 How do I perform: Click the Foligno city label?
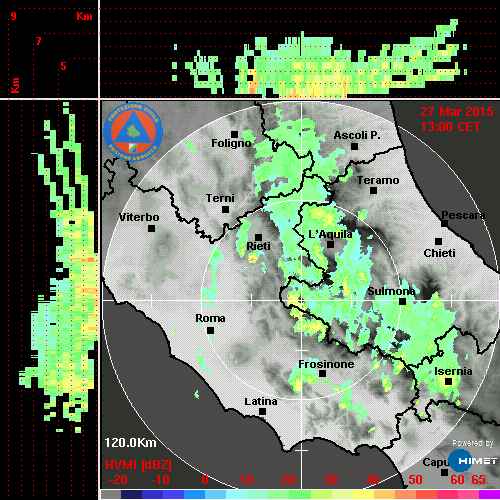(231, 143)
